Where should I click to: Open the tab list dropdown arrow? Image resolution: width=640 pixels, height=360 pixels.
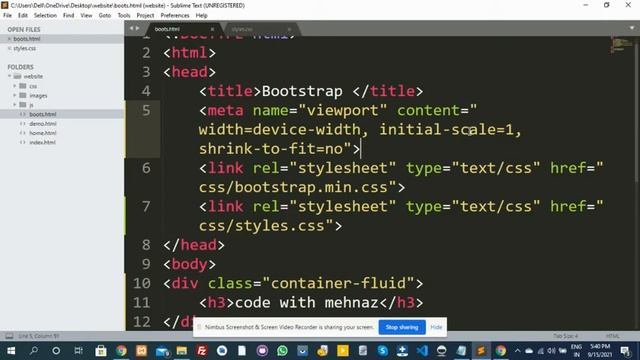[x=632, y=28]
